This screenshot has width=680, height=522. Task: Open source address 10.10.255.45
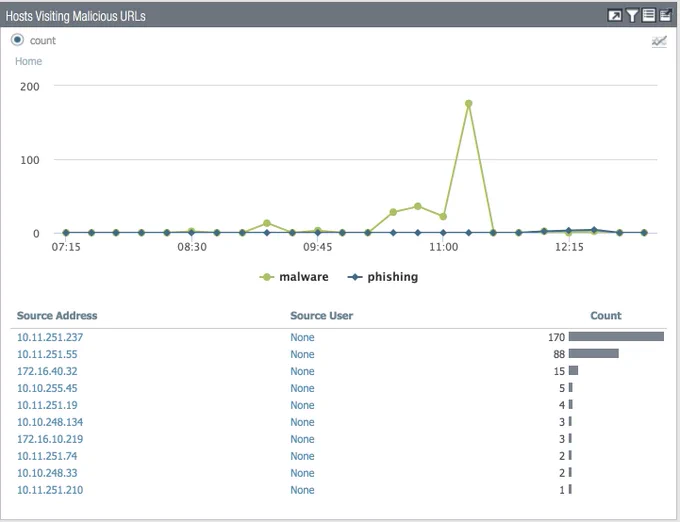(x=47, y=388)
